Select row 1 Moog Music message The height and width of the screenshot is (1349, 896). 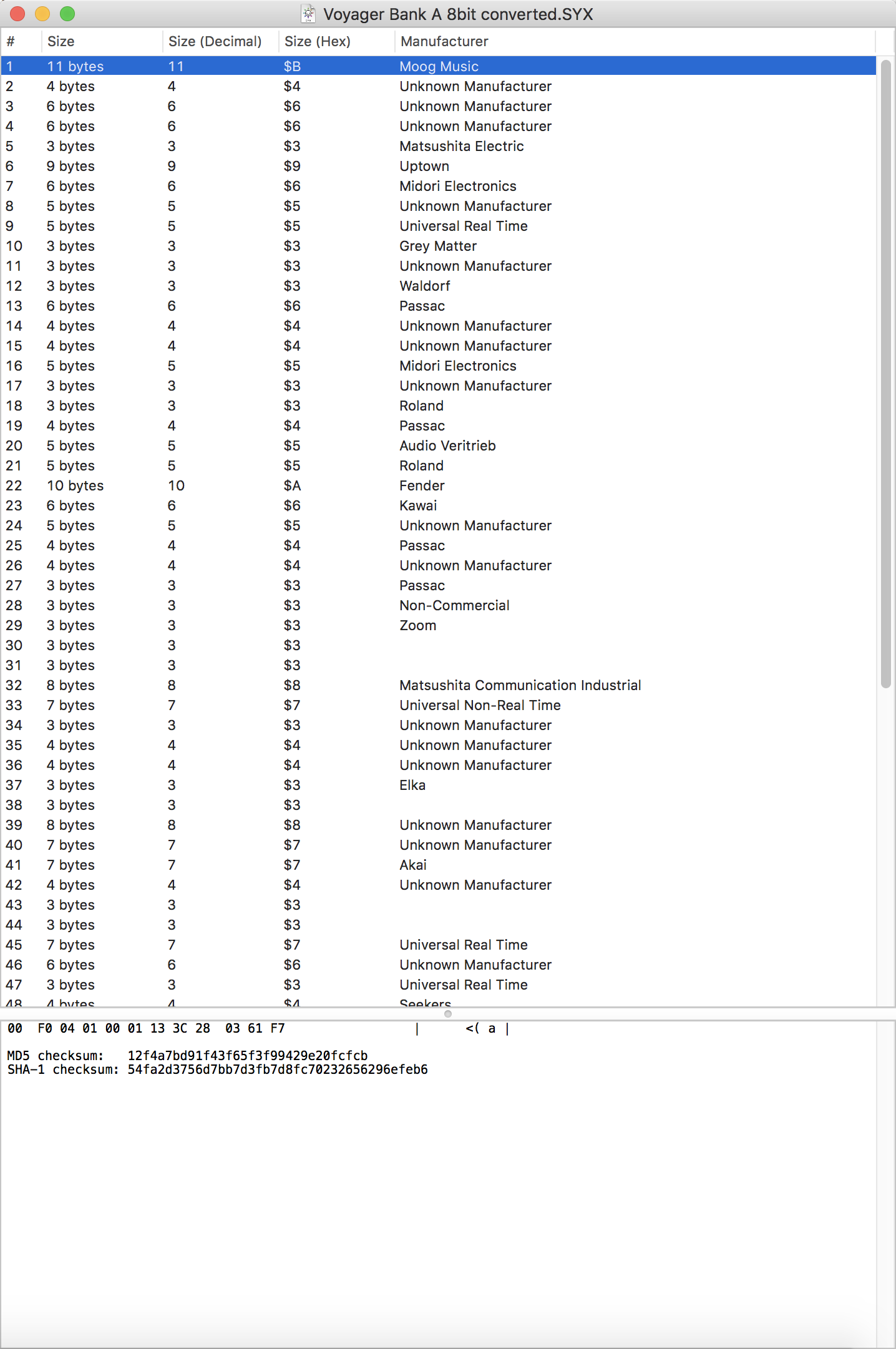point(439,66)
